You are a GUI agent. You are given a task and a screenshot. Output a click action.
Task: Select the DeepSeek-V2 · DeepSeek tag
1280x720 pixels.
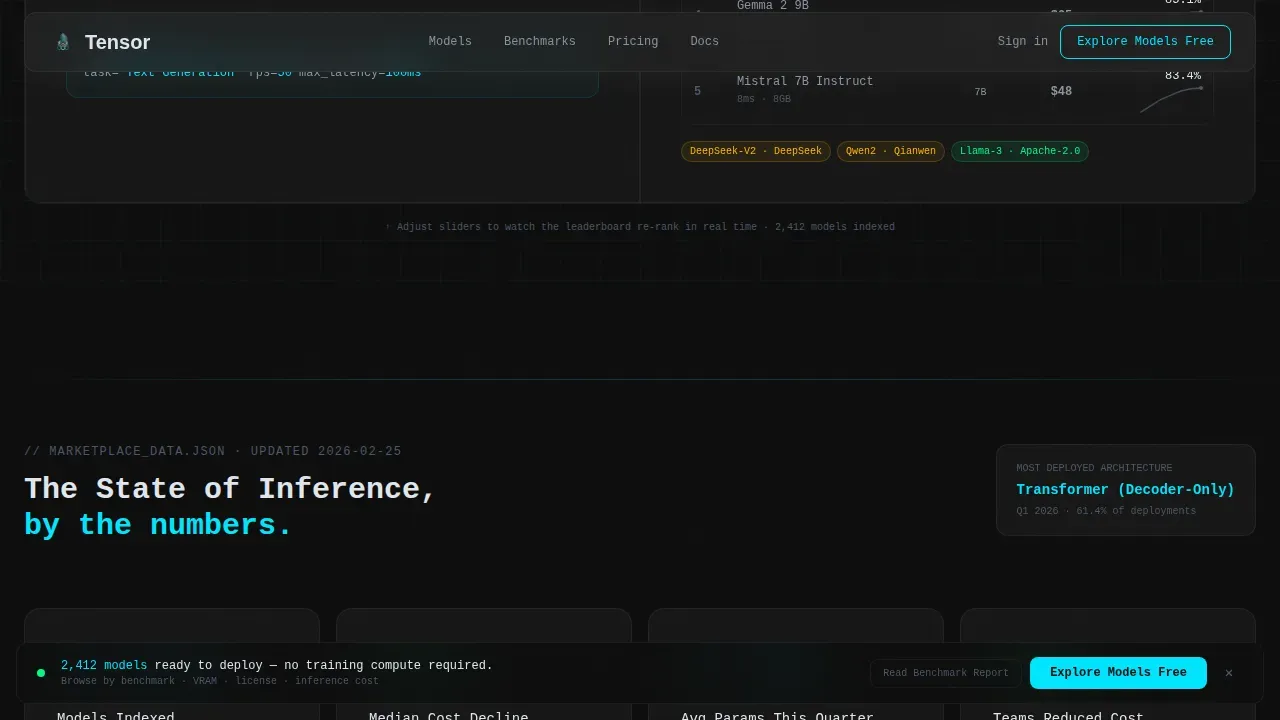pyautogui.click(x=756, y=151)
